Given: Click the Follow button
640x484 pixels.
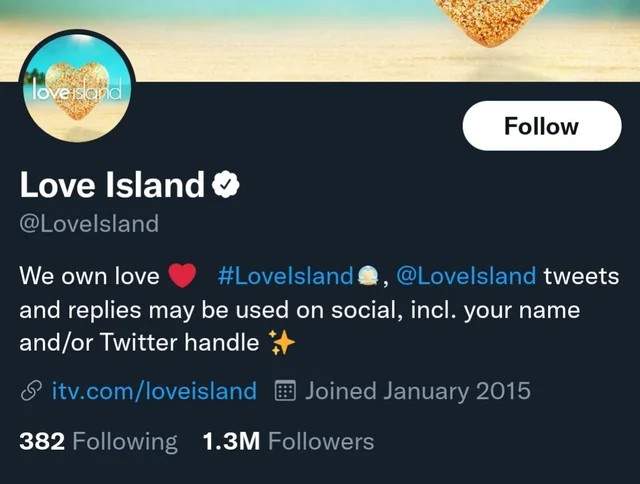Looking at the screenshot, I should pyautogui.click(x=542, y=126).
